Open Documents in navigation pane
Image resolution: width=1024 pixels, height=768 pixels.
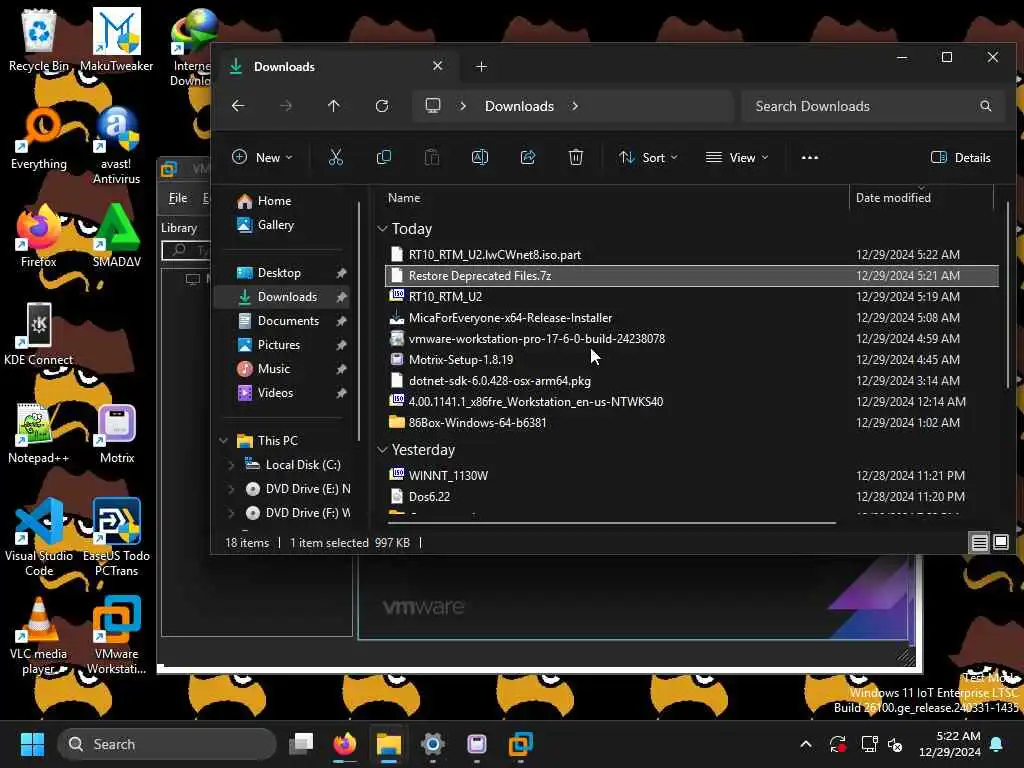[x=287, y=321]
